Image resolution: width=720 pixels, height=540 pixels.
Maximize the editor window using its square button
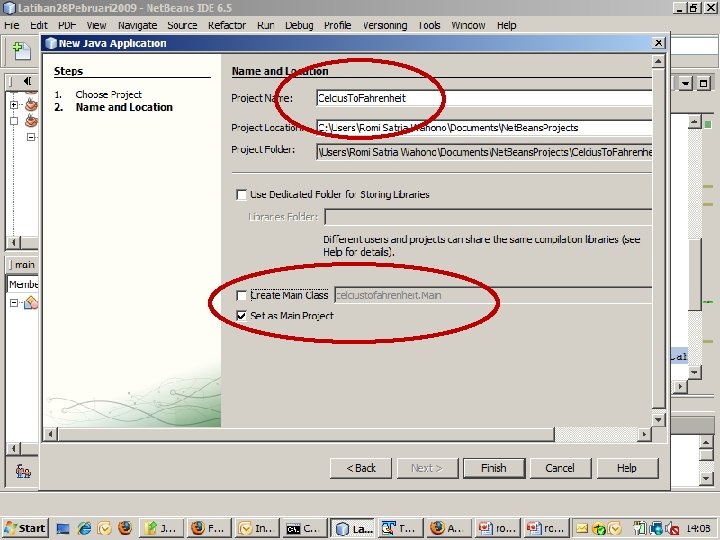703,84
